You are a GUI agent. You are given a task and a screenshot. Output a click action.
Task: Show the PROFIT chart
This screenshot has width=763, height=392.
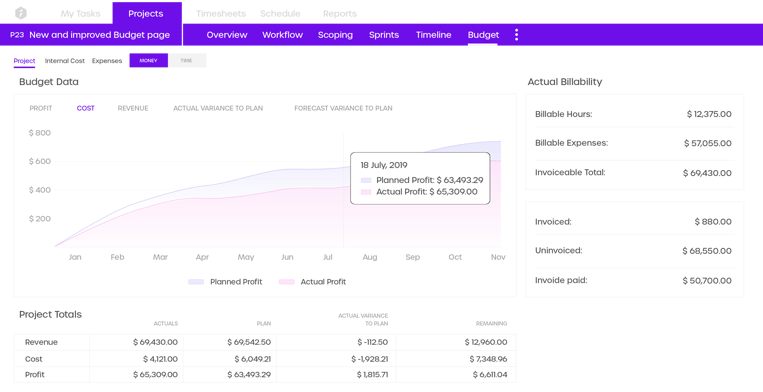pyautogui.click(x=41, y=108)
